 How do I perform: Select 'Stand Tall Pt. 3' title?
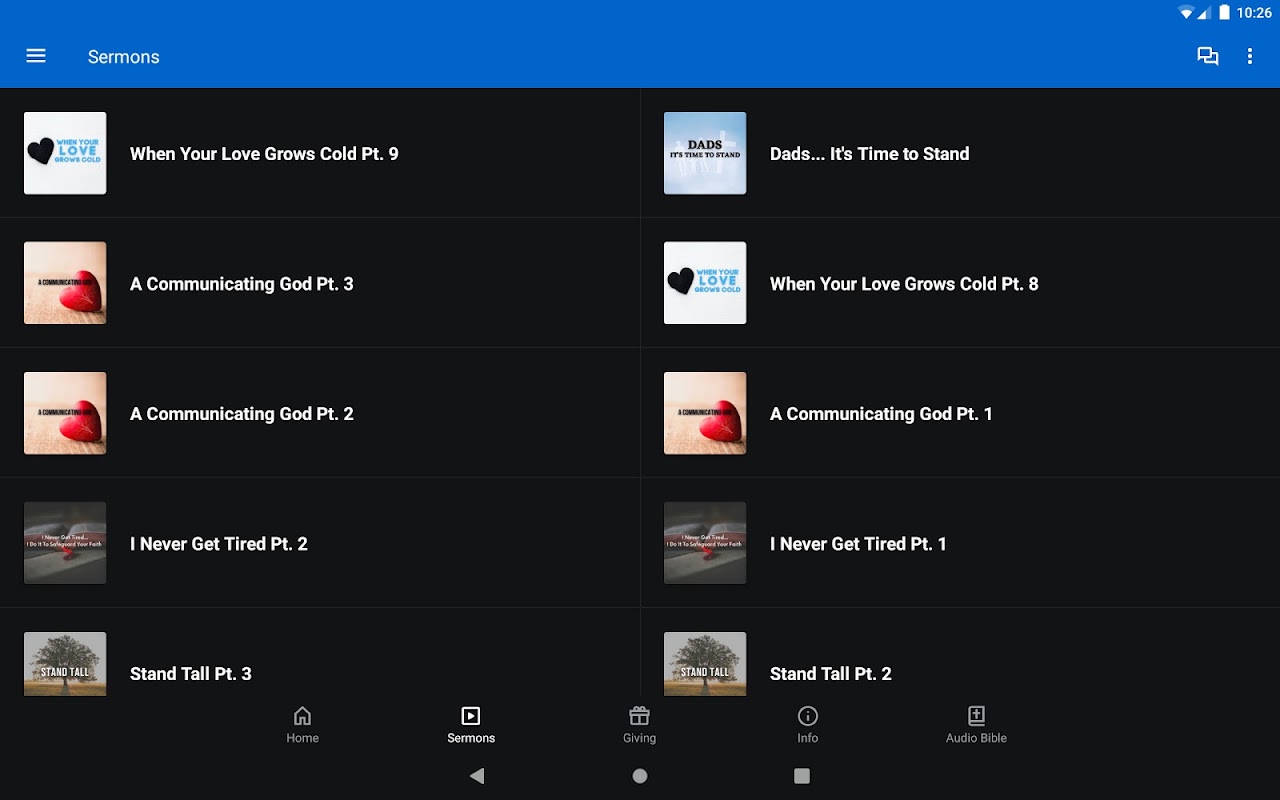click(191, 674)
